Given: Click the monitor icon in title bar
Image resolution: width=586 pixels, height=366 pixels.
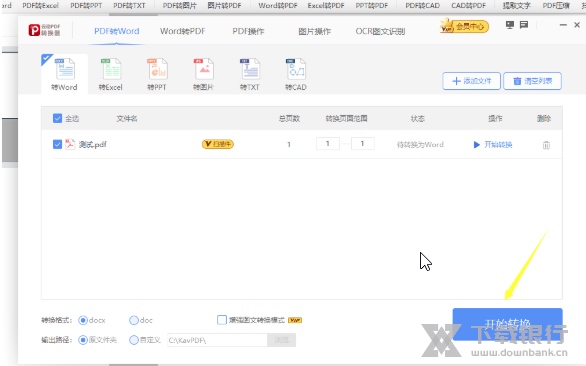Looking at the screenshot, I should coord(510,25).
